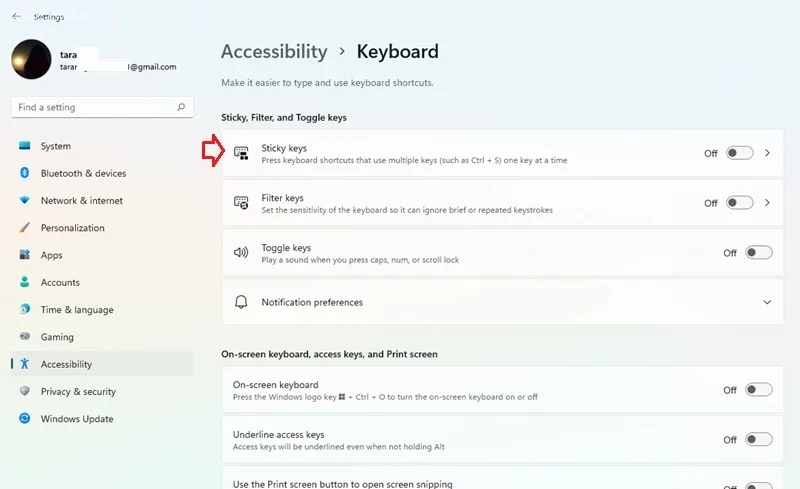Click the back arrow beside Settings

[x=16, y=16]
